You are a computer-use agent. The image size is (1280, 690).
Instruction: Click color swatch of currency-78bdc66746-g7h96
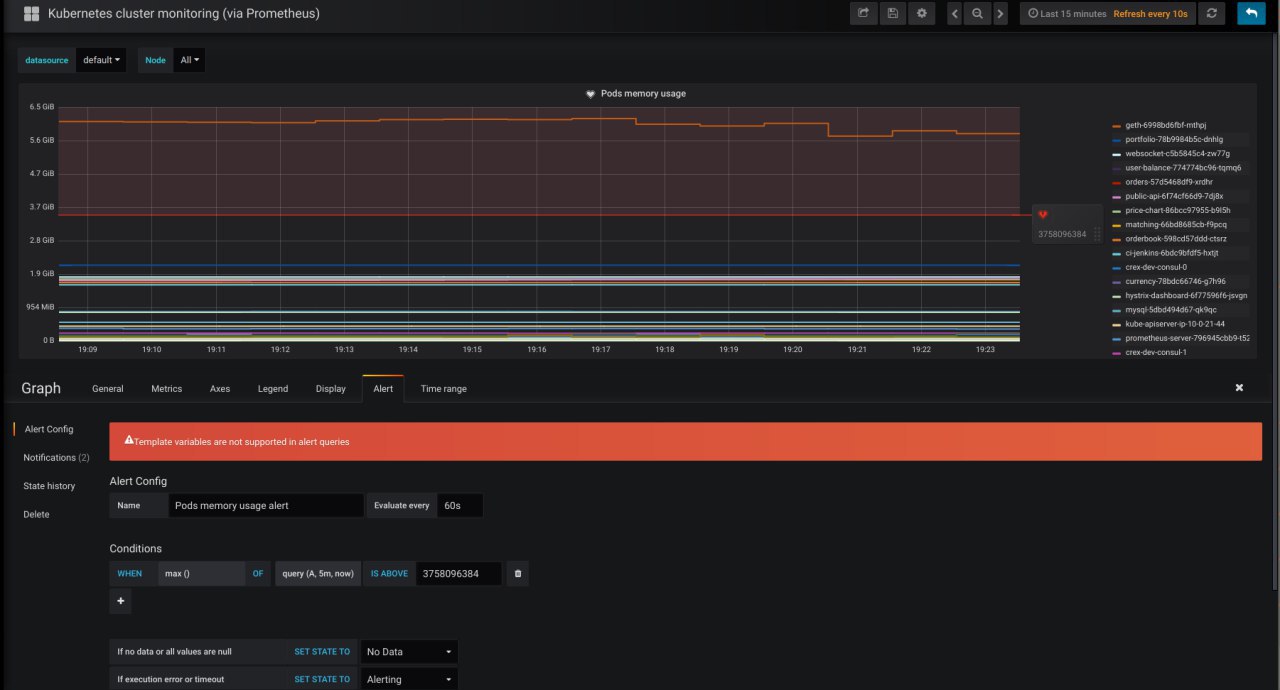(x=1117, y=282)
